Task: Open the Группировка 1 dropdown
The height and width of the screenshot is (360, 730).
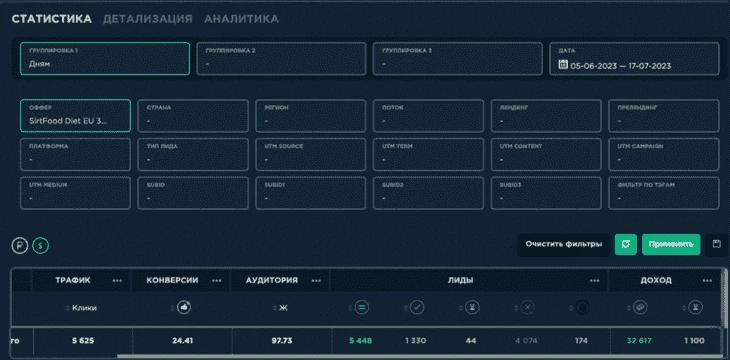Action: (105, 59)
